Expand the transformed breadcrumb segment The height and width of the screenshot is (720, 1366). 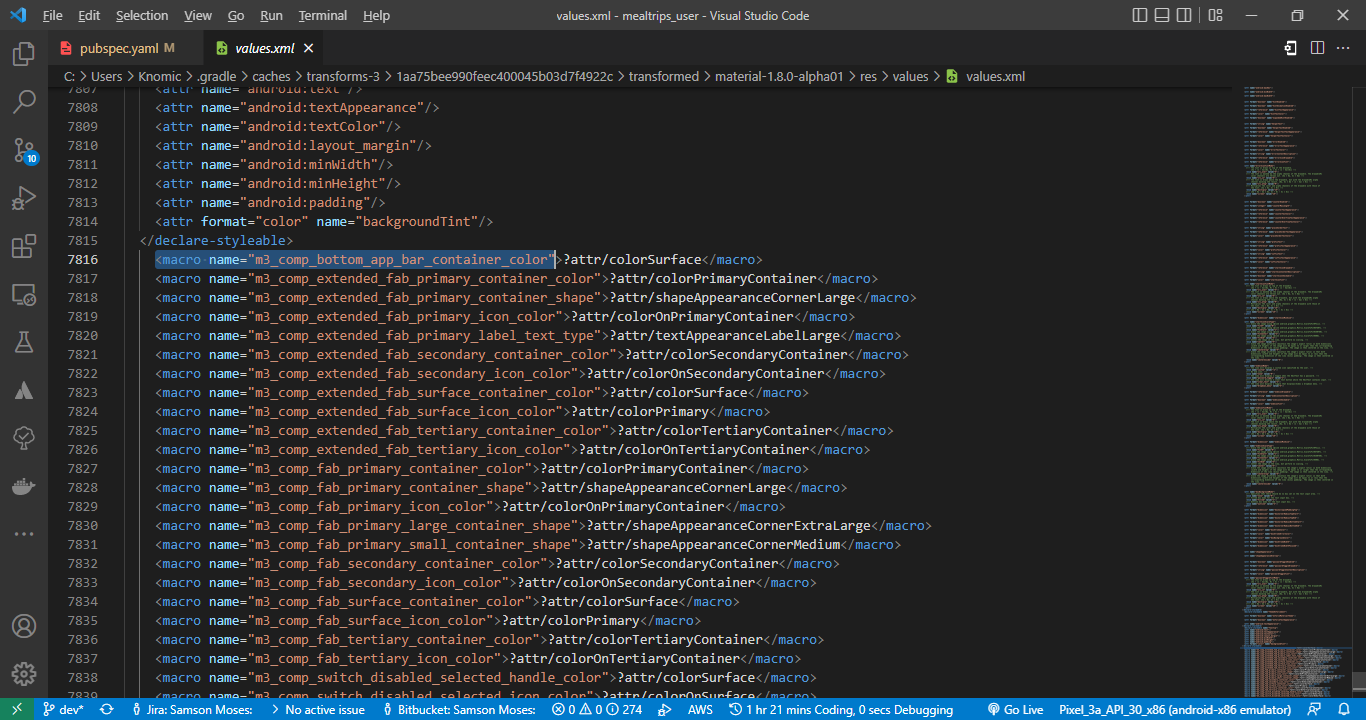pyautogui.click(x=663, y=76)
